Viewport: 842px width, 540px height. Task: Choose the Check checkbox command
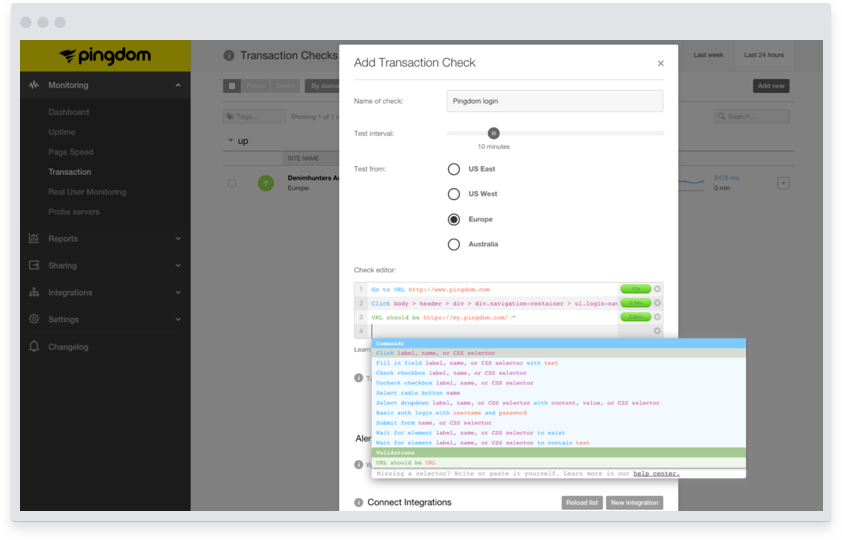(558, 373)
